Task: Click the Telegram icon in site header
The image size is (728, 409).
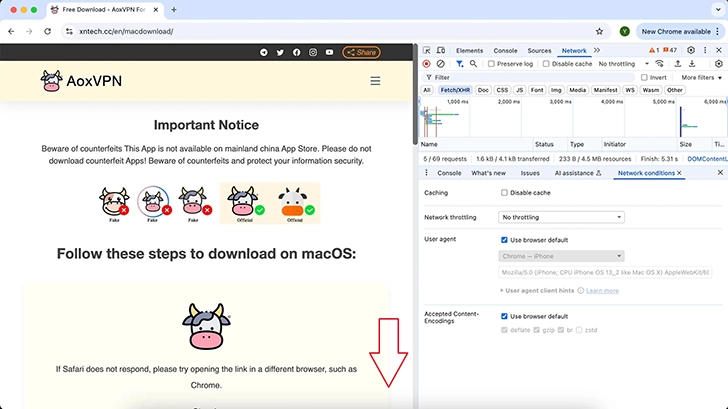Action: click(x=264, y=52)
